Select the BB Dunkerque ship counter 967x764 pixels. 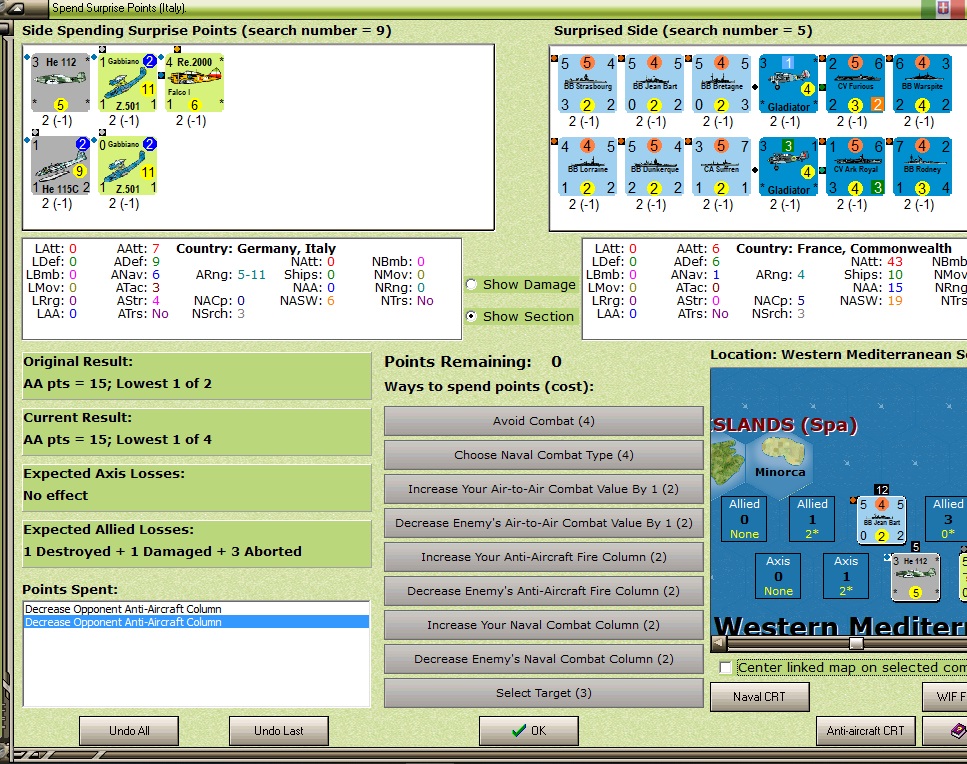[654, 166]
